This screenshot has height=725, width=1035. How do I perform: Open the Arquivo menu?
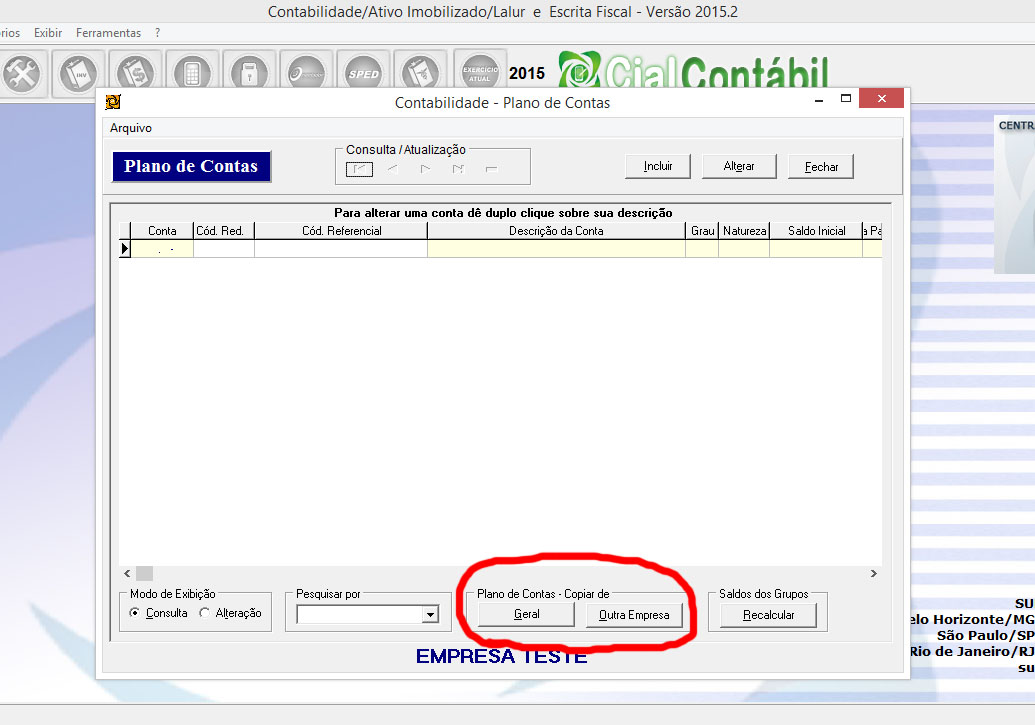tap(131, 128)
